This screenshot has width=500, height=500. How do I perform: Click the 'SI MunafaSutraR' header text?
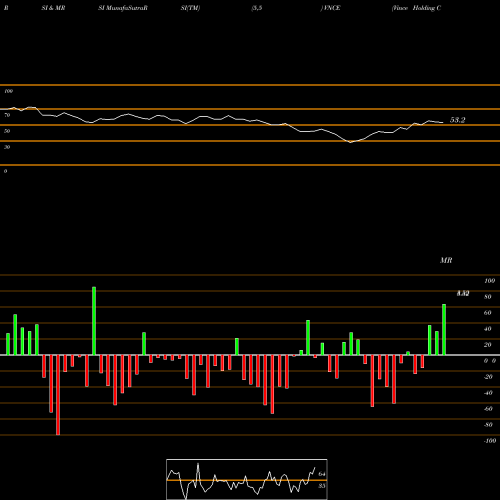[123, 8]
